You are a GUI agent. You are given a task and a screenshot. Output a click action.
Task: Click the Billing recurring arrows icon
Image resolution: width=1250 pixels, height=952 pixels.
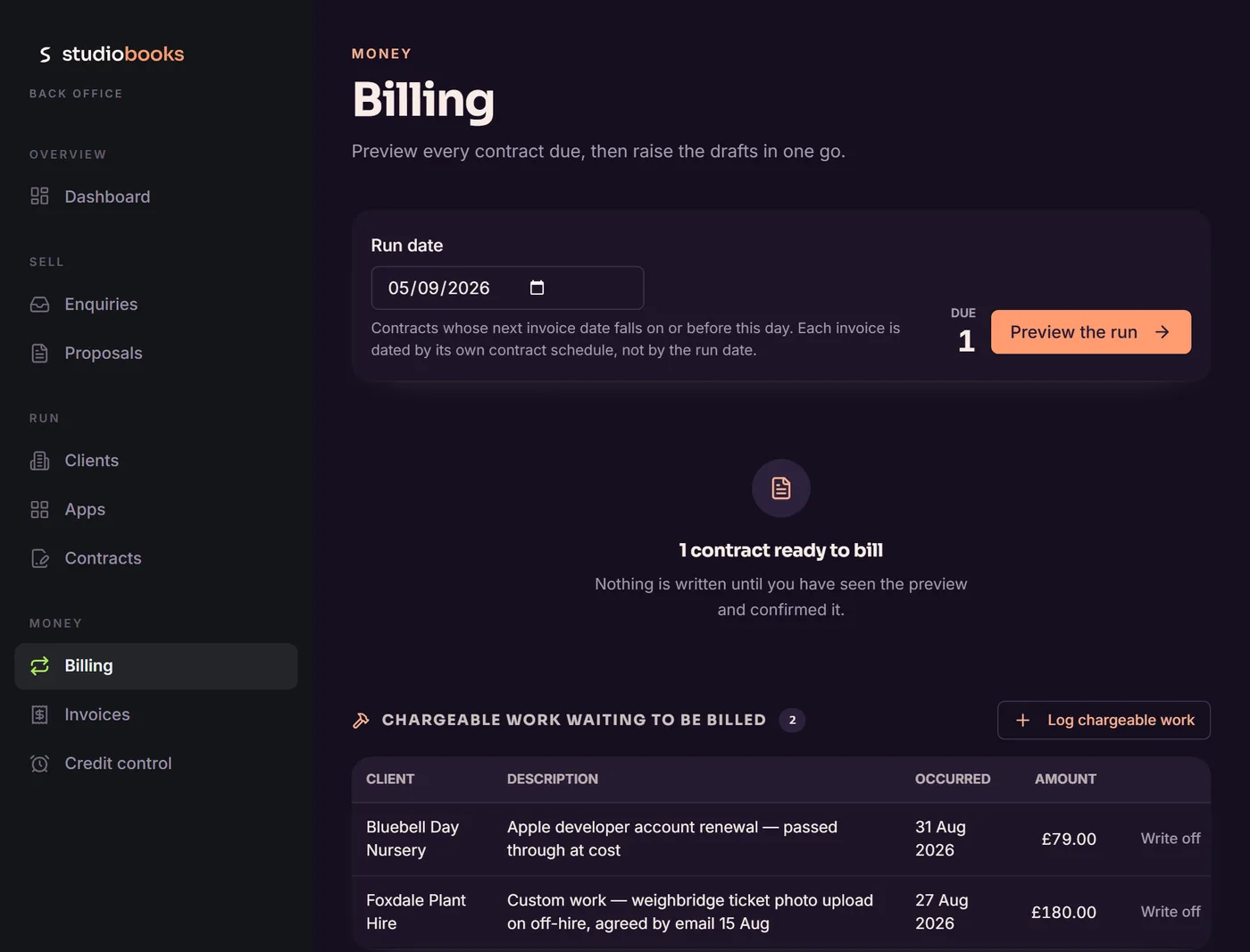39,666
